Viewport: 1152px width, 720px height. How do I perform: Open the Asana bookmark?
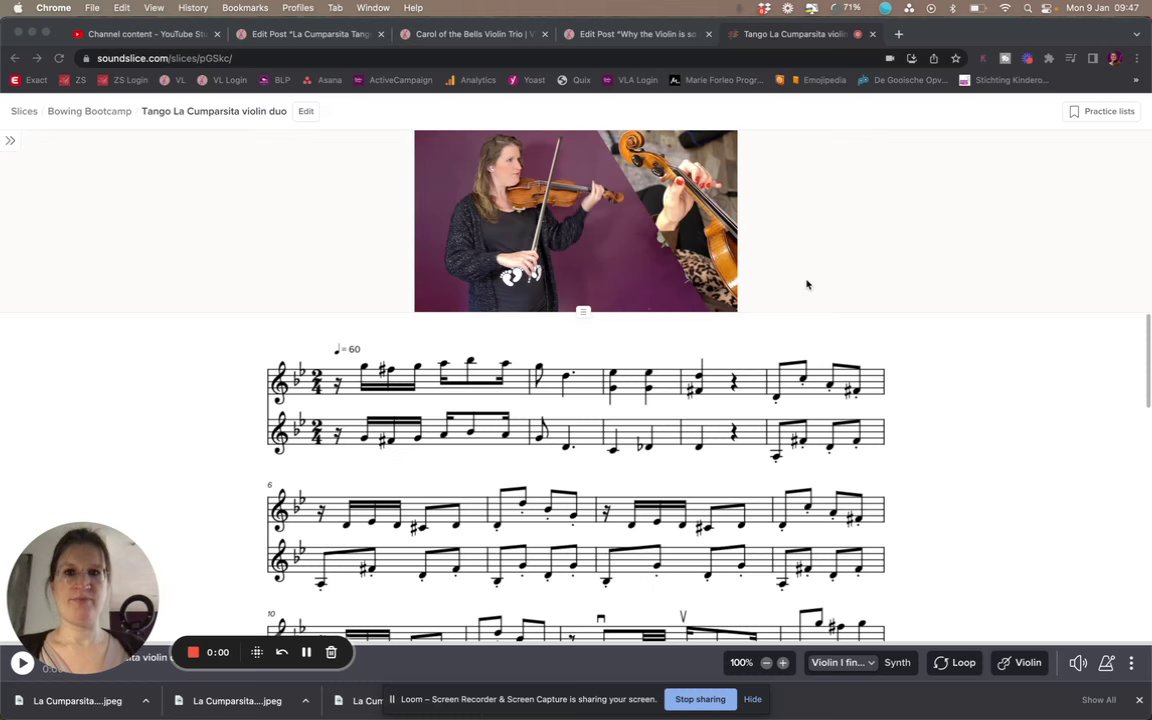pos(322,80)
